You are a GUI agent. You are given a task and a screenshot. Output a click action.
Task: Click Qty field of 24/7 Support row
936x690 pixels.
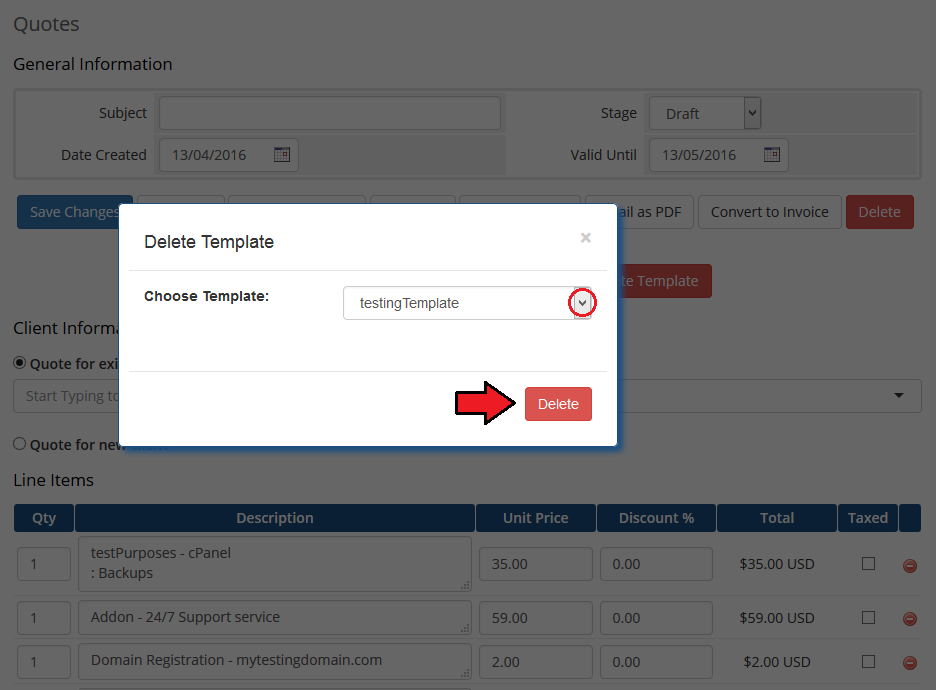pyautogui.click(x=44, y=618)
